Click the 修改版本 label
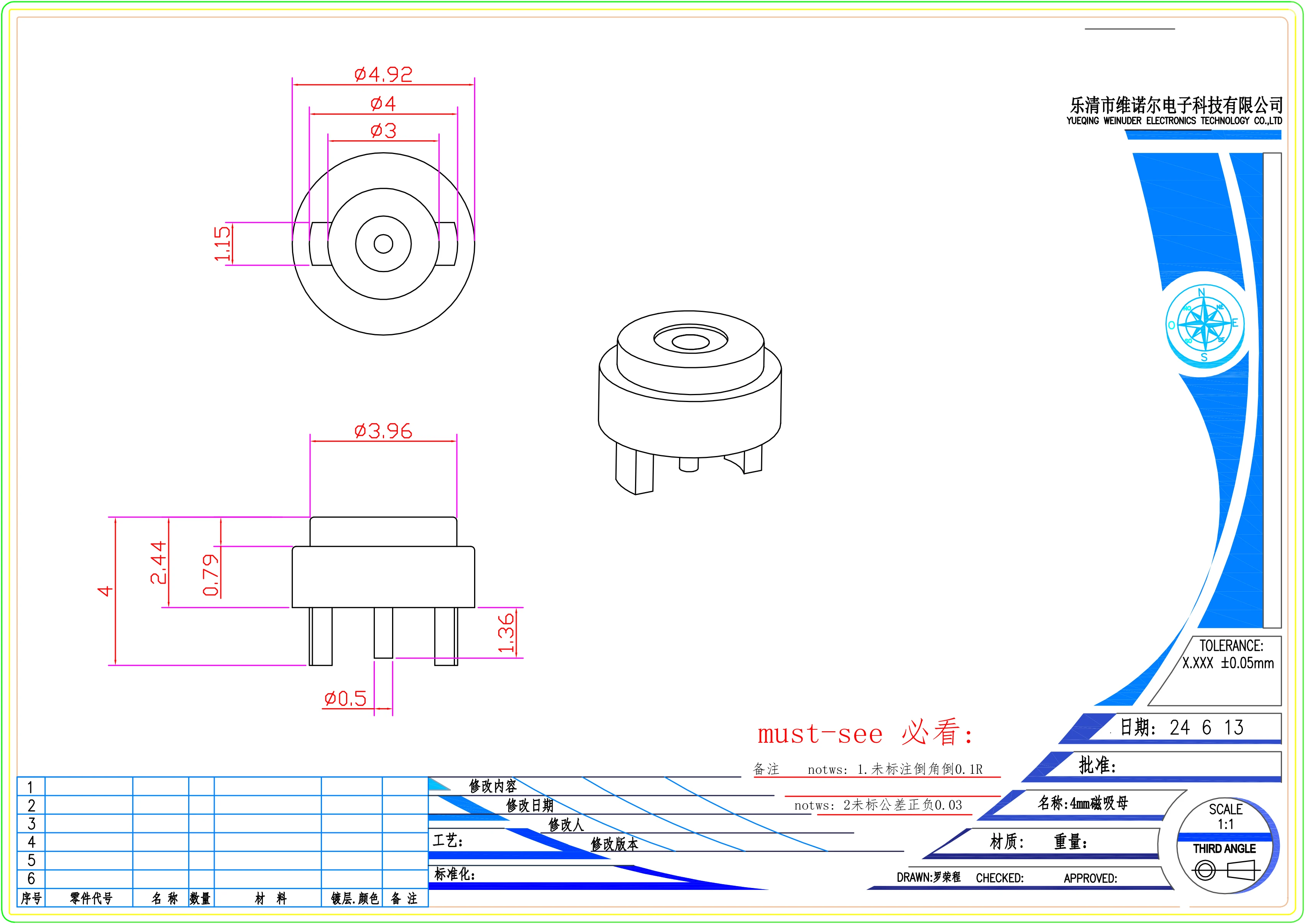Image resolution: width=1305 pixels, height=924 pixels. (614, 844)
